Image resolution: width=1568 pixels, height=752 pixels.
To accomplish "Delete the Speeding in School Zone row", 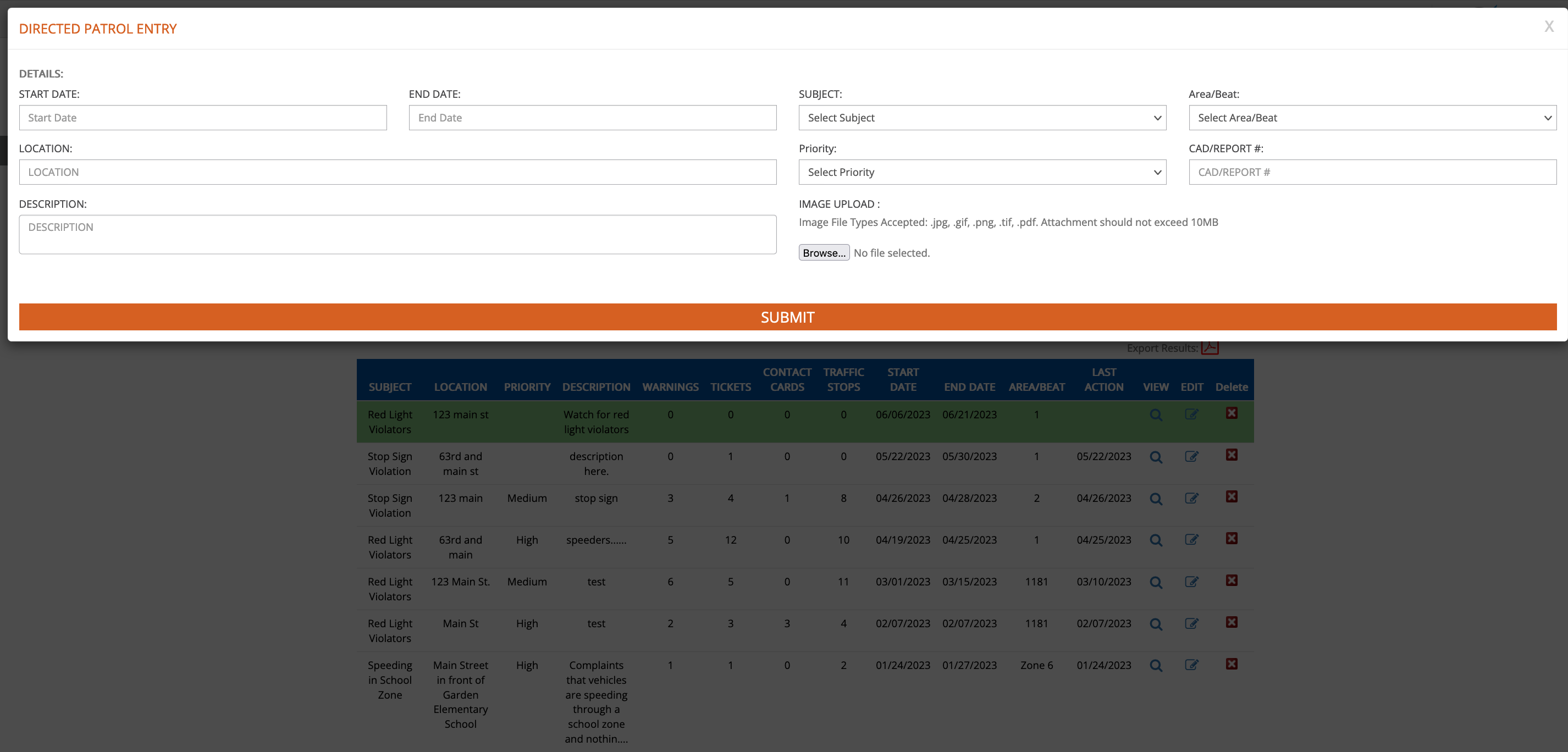I will tap(1231, 665).
